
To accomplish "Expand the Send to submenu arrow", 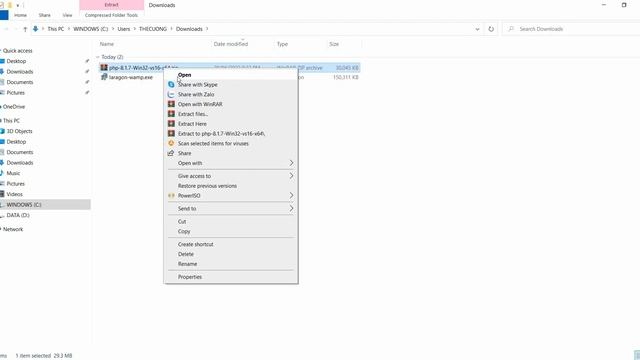I will tap(291, 209).
